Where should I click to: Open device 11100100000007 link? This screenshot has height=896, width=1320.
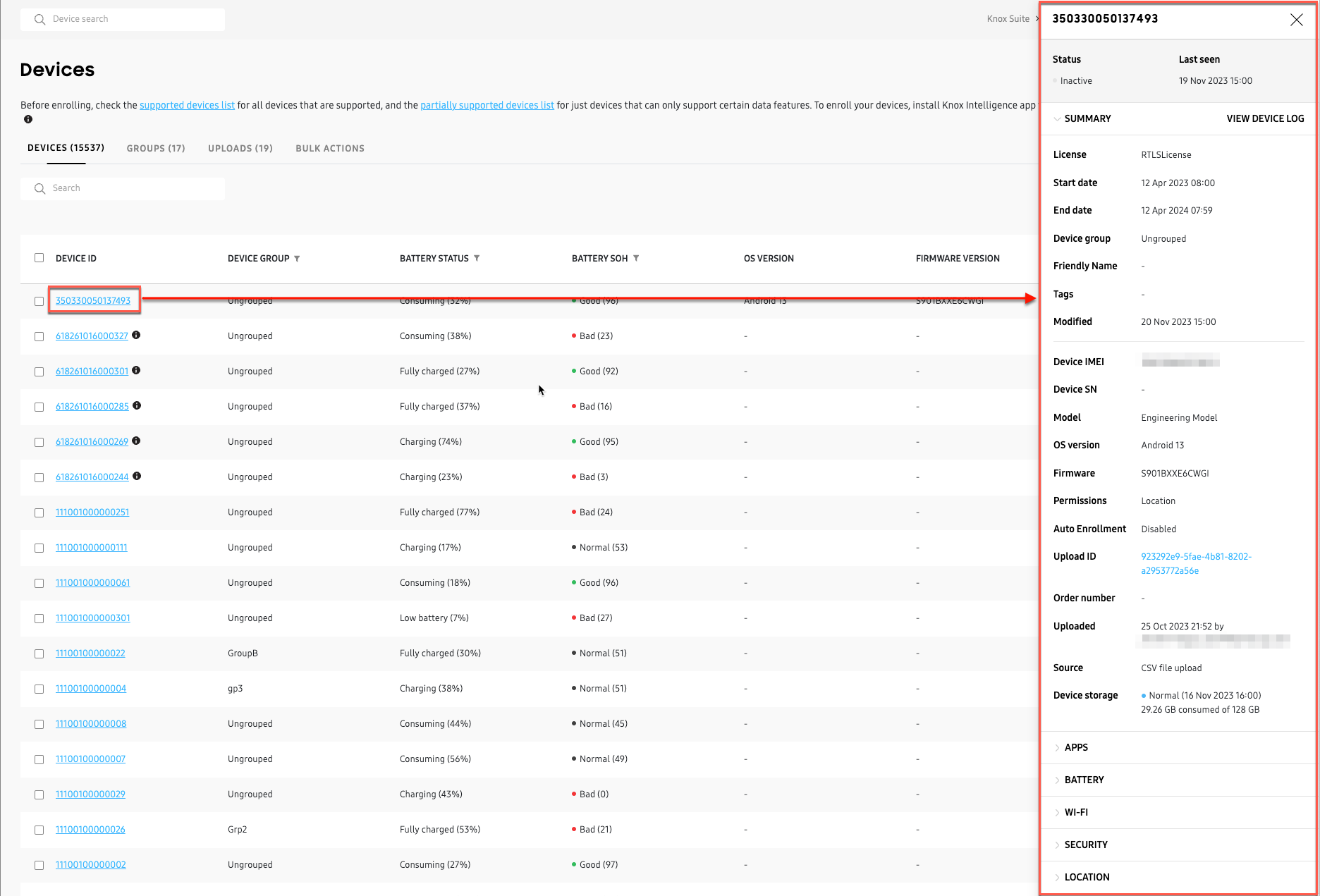(x=90, y=759)
